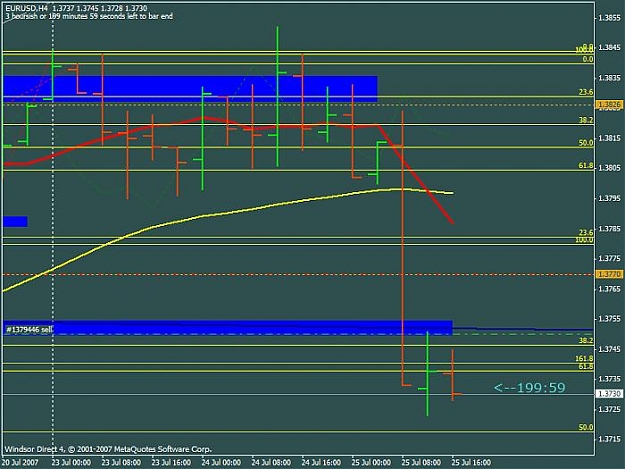
Task: Click the 1.3765 price axis label
Action: (610, 288)
